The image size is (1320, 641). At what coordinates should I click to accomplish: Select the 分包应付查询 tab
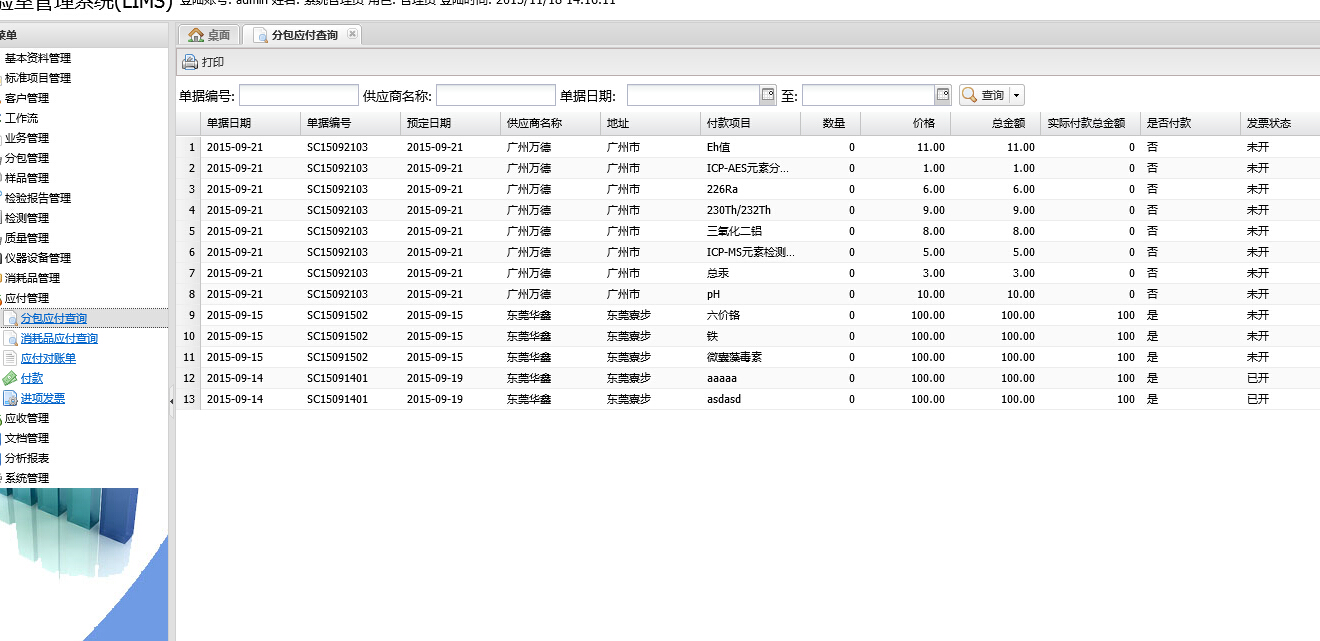(304, 35)
